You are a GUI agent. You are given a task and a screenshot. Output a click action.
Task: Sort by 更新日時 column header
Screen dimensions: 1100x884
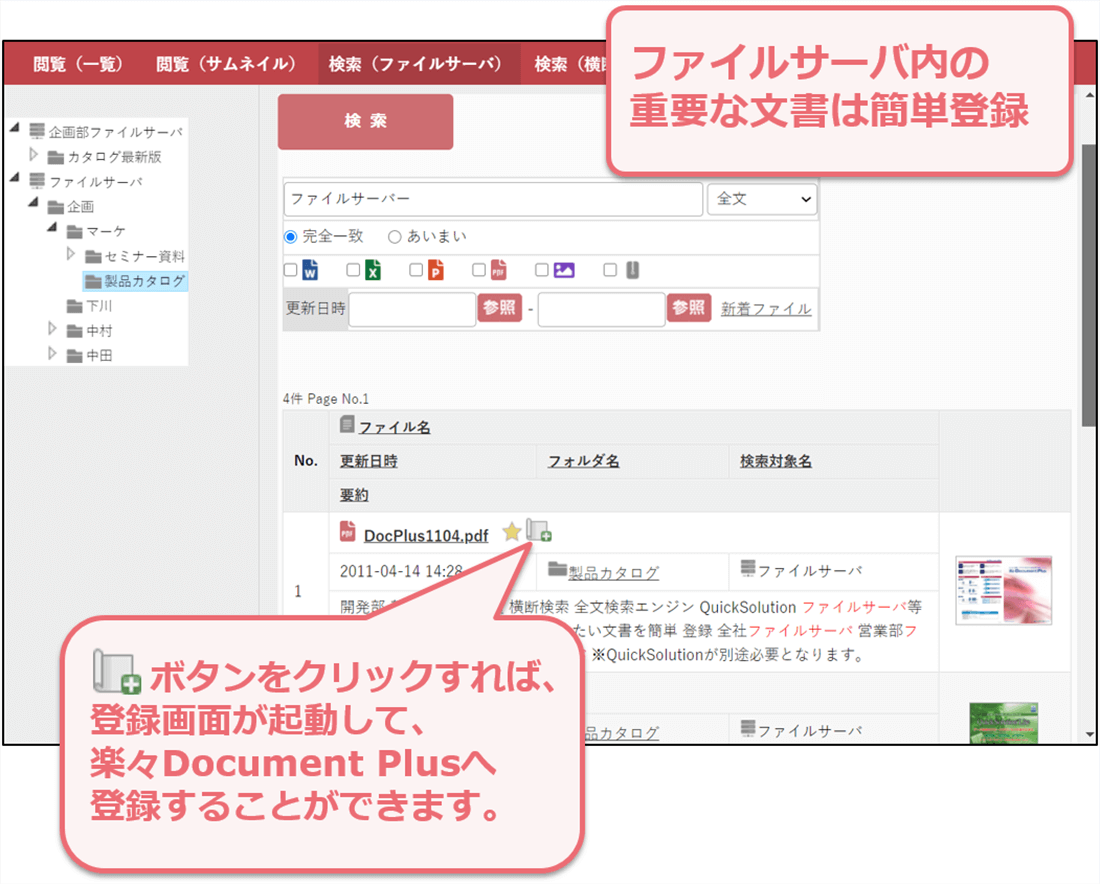[369, 461]
